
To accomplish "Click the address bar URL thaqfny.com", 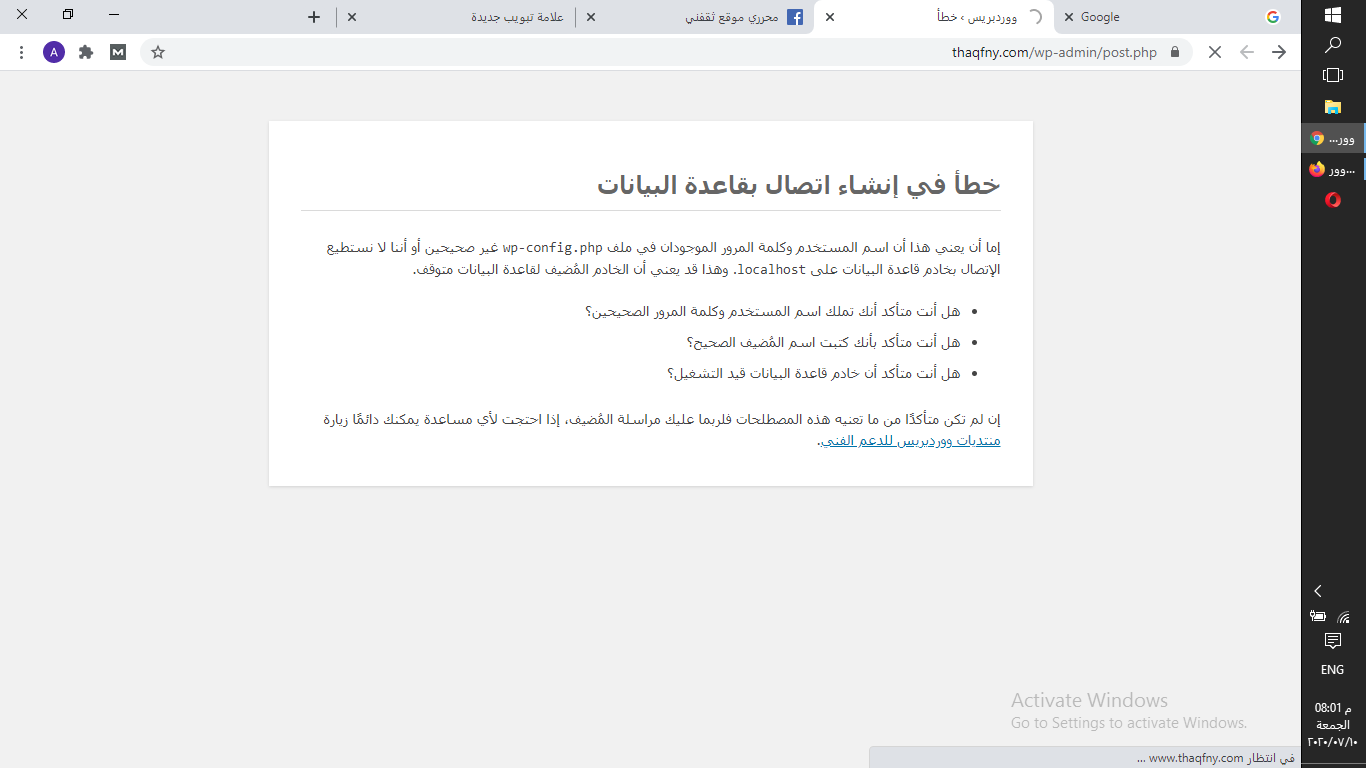I will click(x=1054, y=52).
